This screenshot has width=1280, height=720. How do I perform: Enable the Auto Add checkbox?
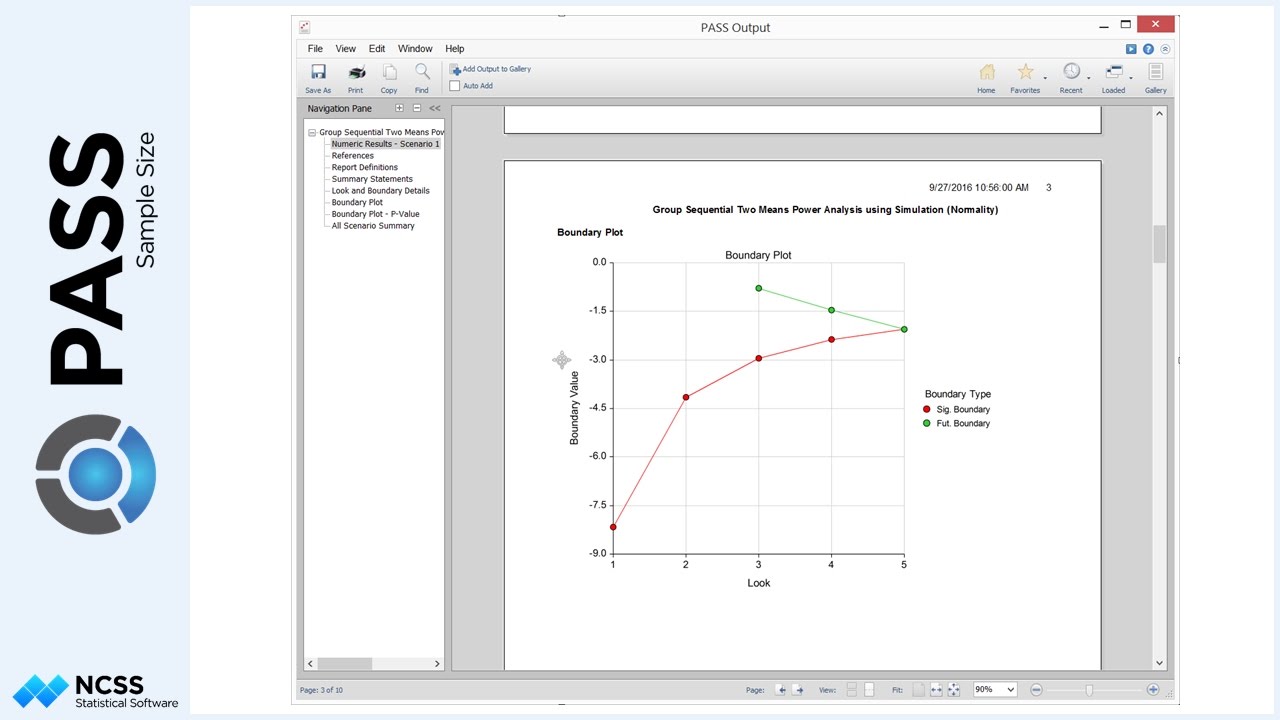click(x=455, y=86)
